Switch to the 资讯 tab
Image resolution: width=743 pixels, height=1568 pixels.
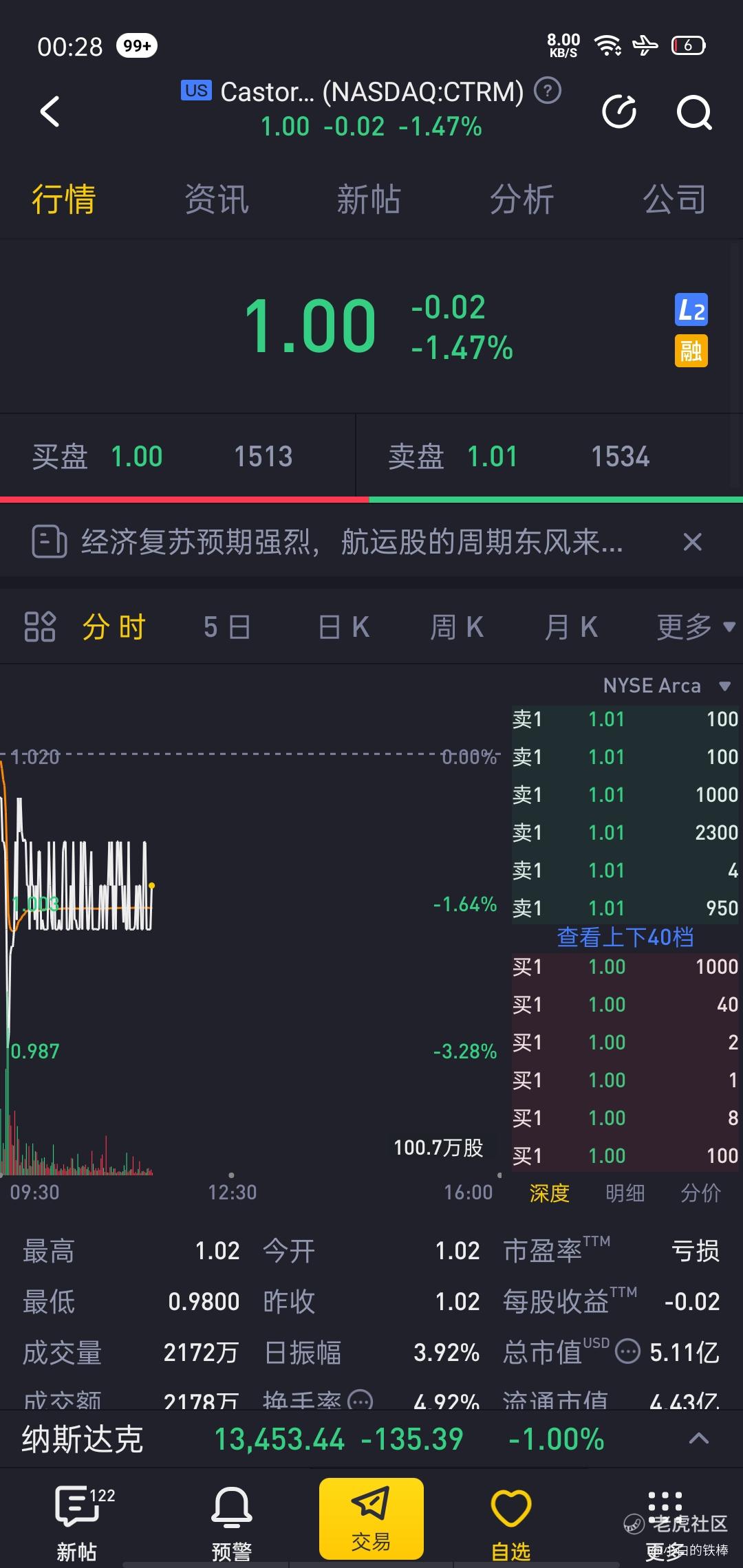click(216, 199)
